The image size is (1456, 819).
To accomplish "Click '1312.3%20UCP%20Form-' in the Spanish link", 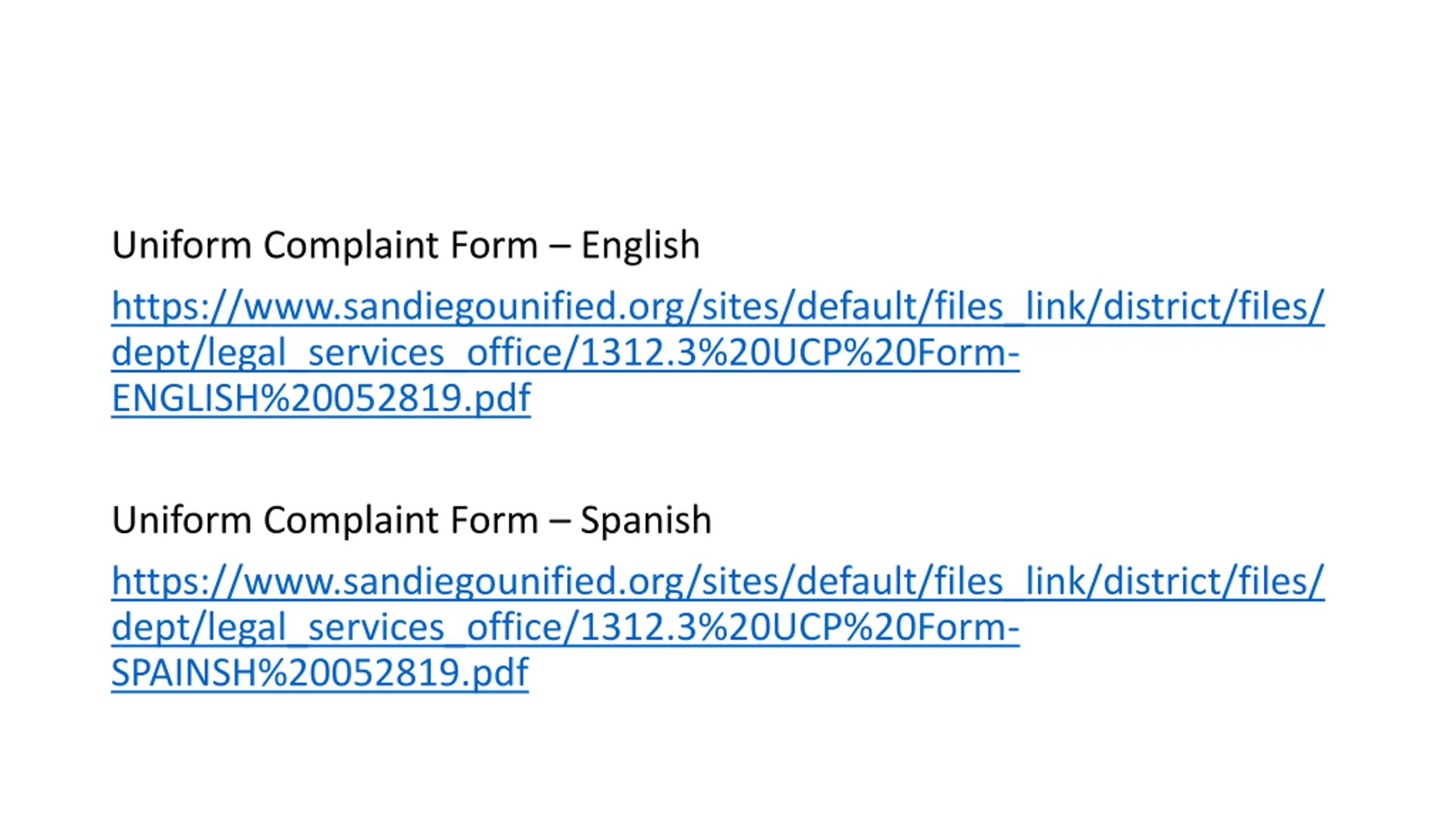I will 800,626.
